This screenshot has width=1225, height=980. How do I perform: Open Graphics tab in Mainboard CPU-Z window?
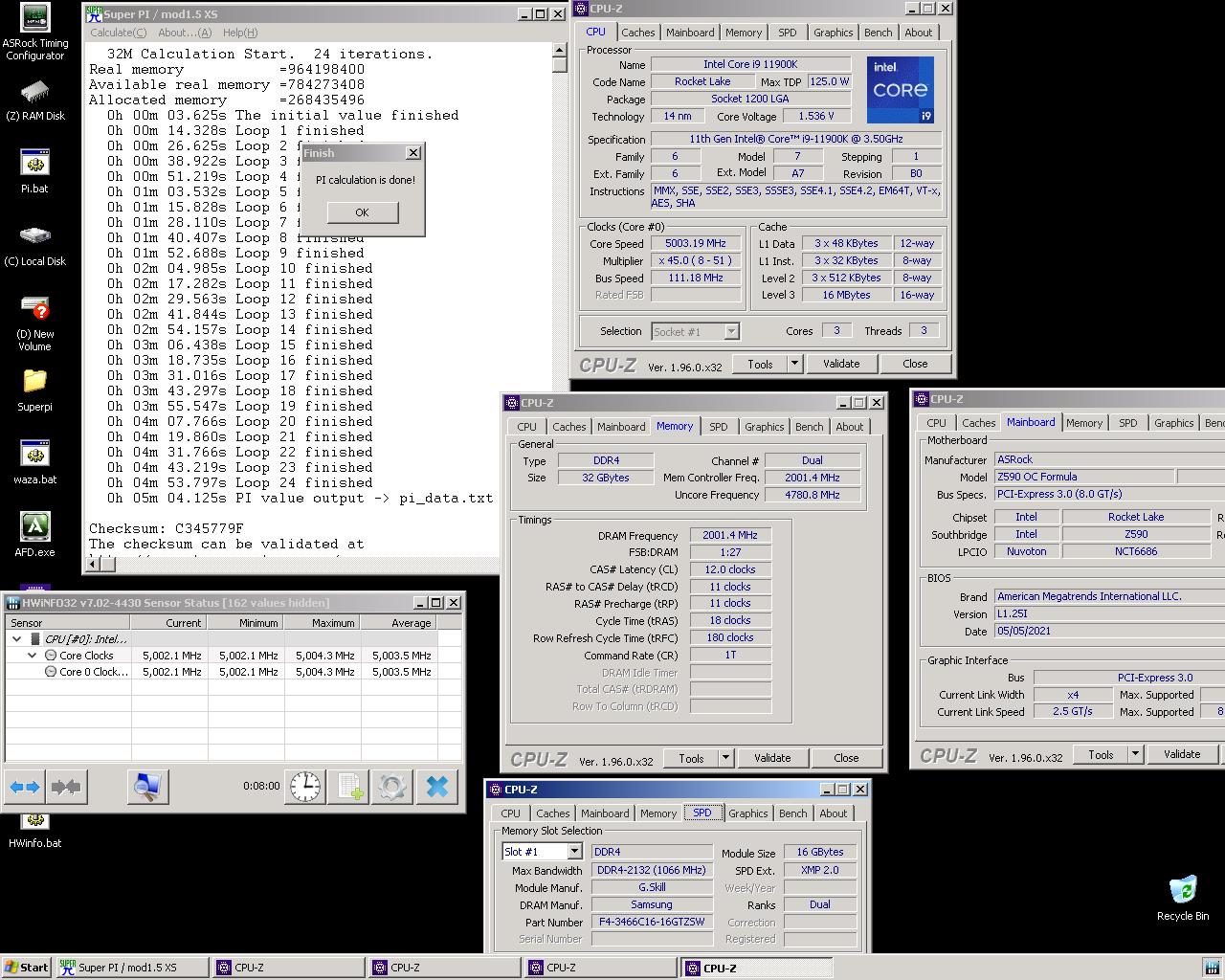[x=1173, y=423]
